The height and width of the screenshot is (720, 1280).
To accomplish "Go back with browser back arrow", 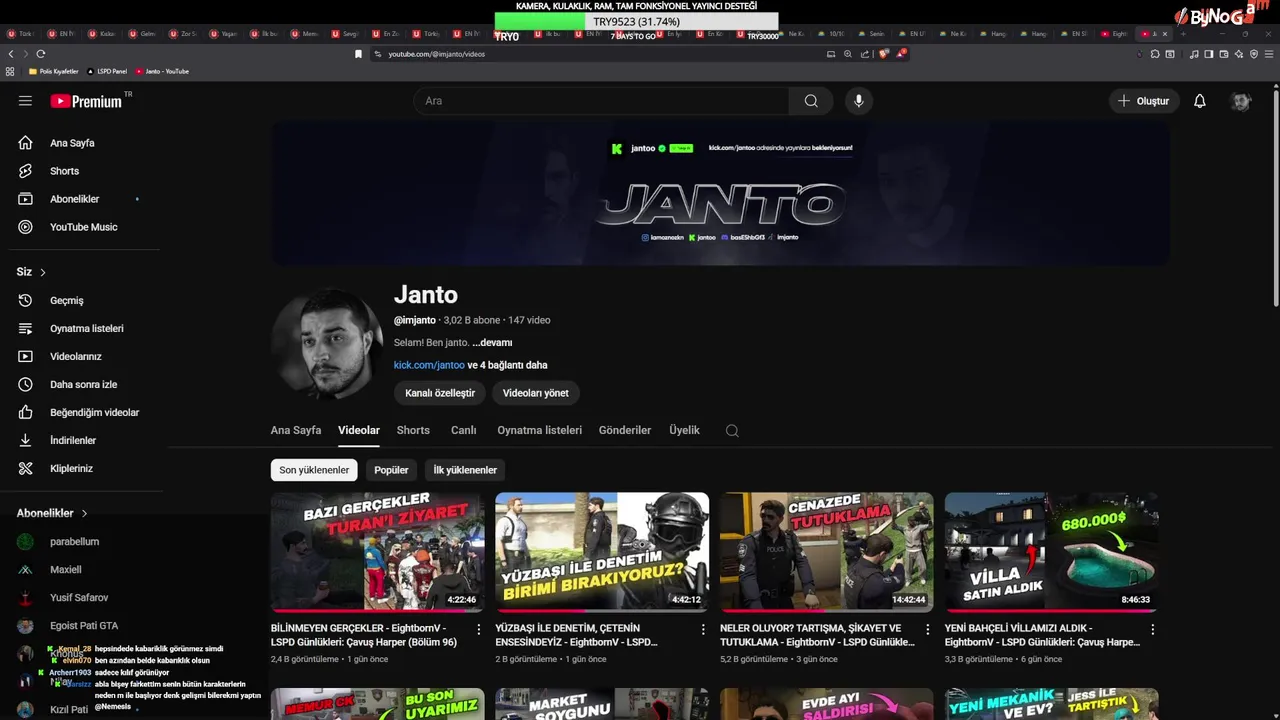I will [11, 54].
